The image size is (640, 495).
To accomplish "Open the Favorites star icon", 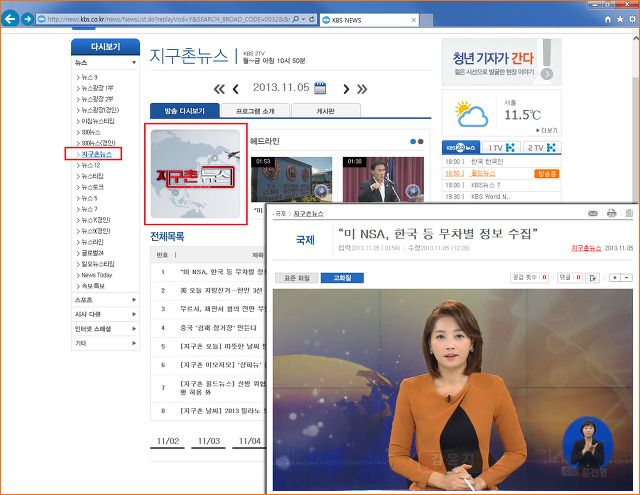I will click(x=620, y=19).
